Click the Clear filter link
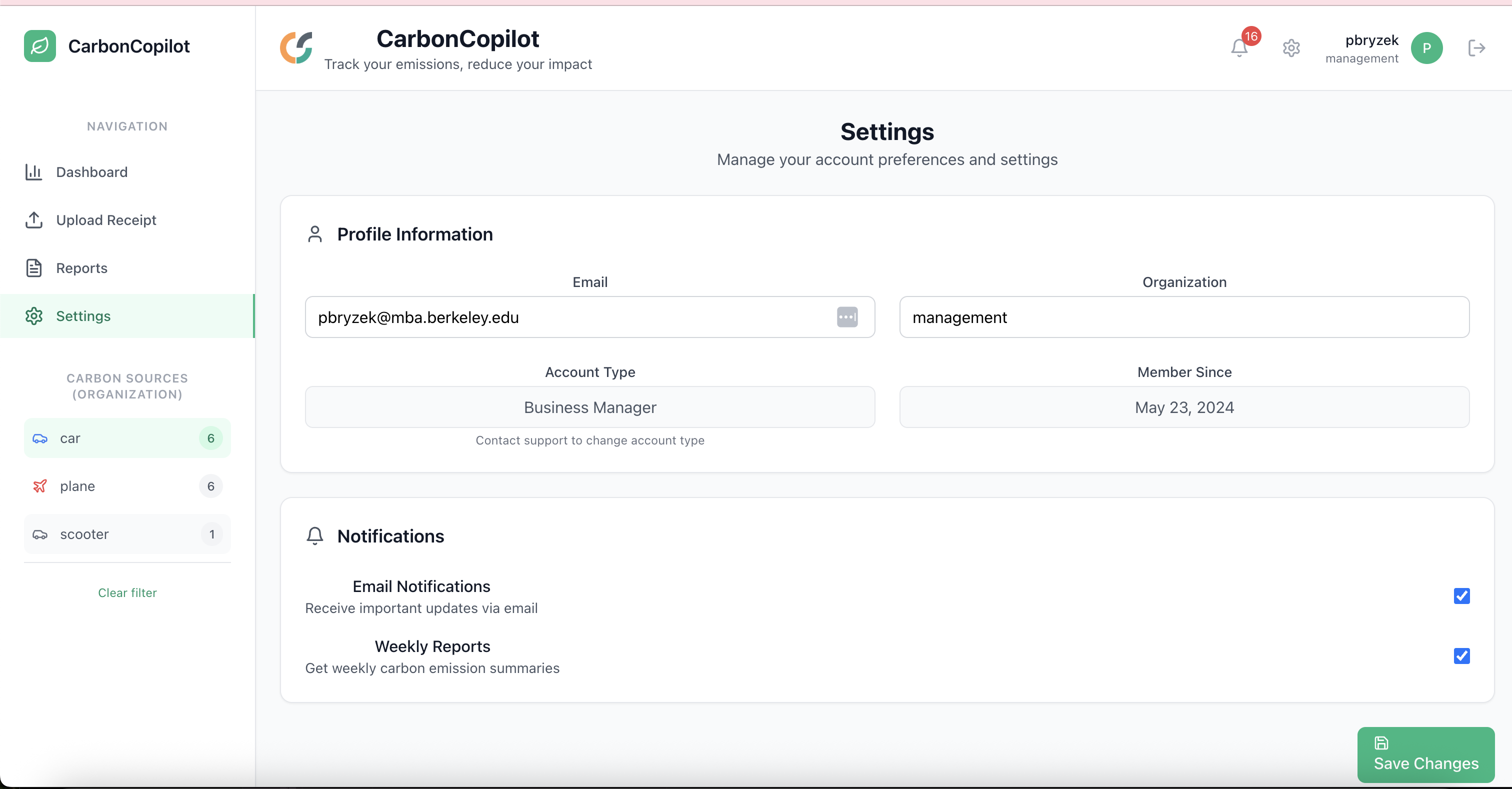Viewport: 1512px width, 789px height. point(127,593)
